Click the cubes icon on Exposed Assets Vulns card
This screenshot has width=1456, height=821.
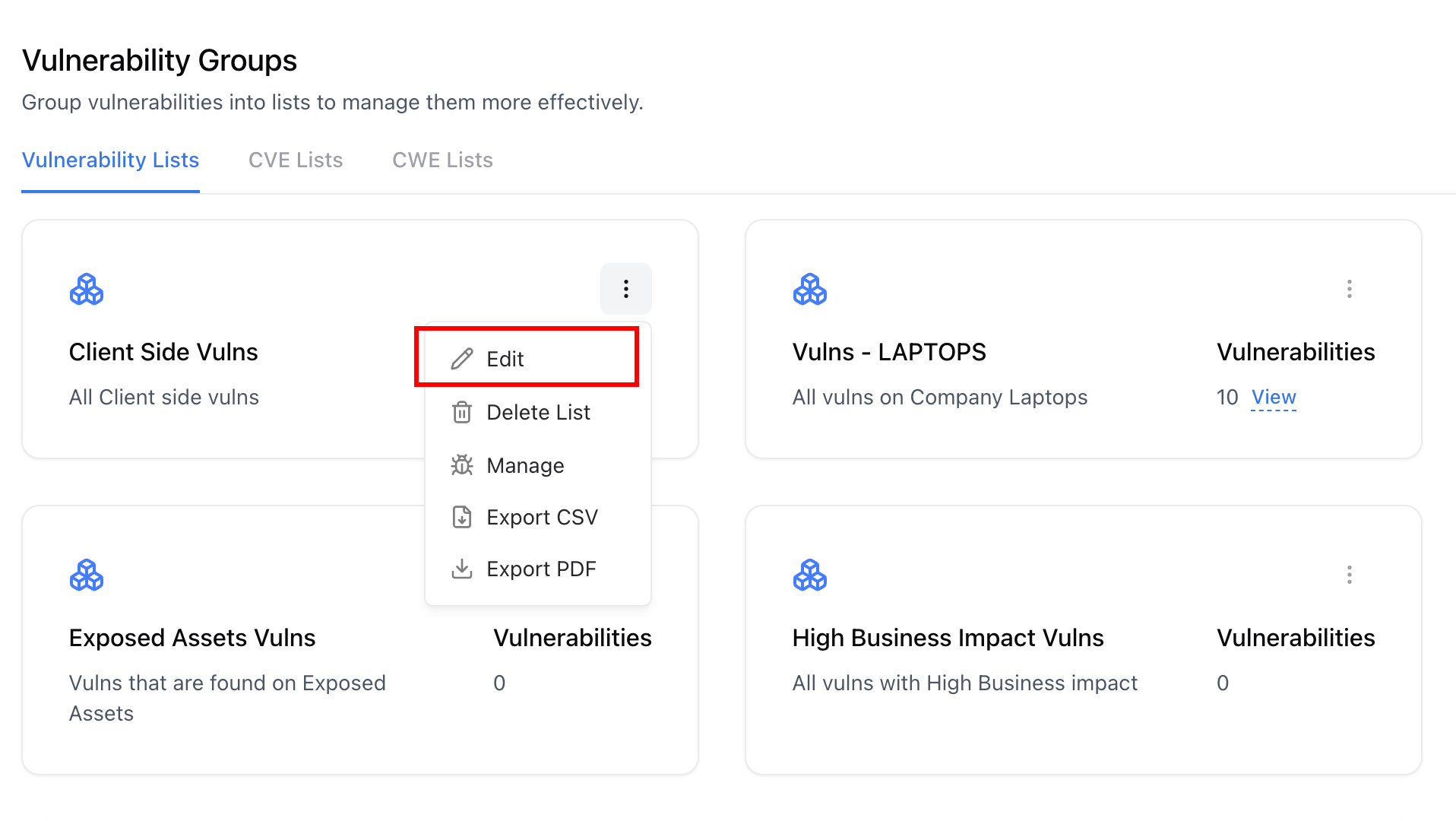coord(86,575)
